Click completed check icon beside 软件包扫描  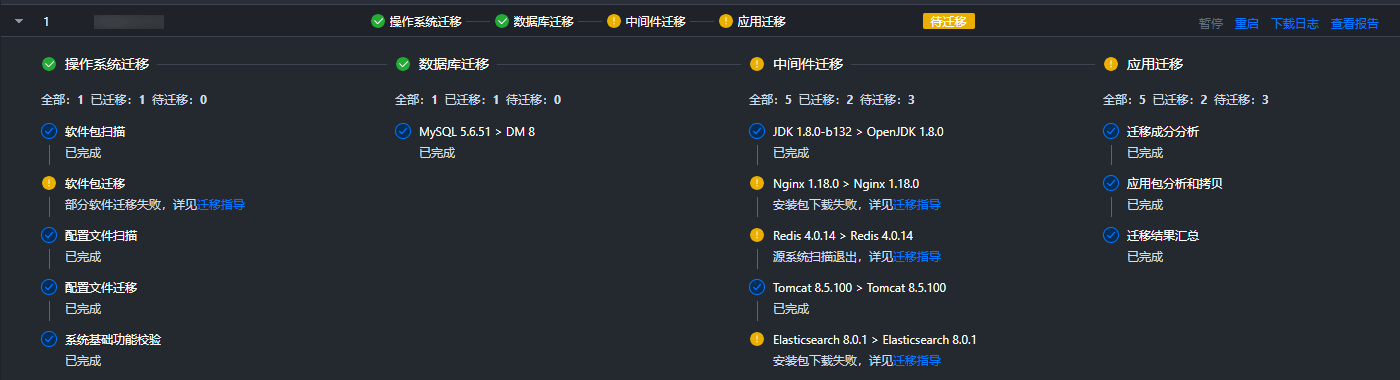click(x=49, y=131)
